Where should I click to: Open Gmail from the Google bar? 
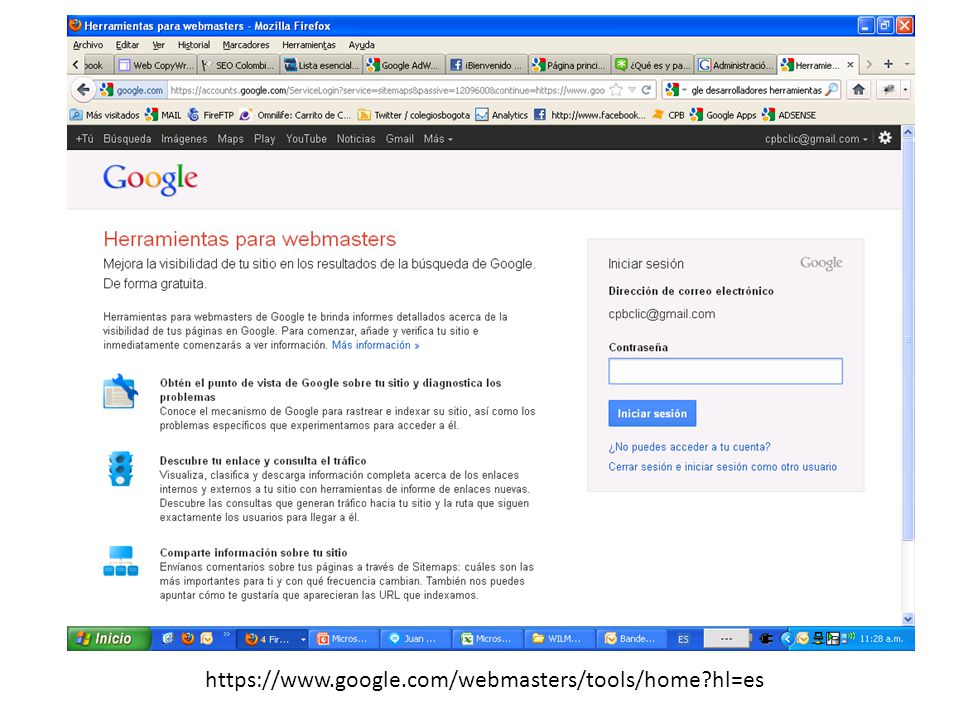[400, 139]
